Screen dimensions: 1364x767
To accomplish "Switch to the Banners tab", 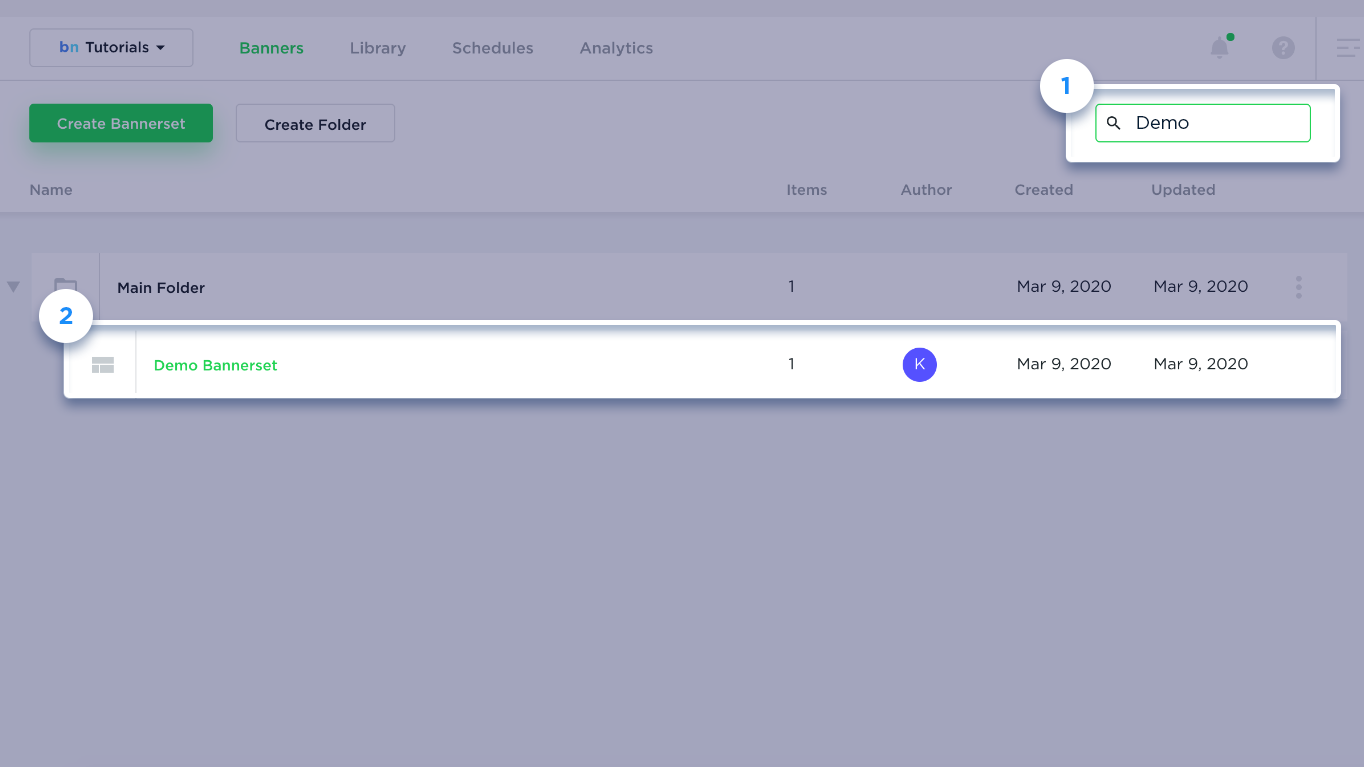I will pyautogui.click(x=271, y=48).
